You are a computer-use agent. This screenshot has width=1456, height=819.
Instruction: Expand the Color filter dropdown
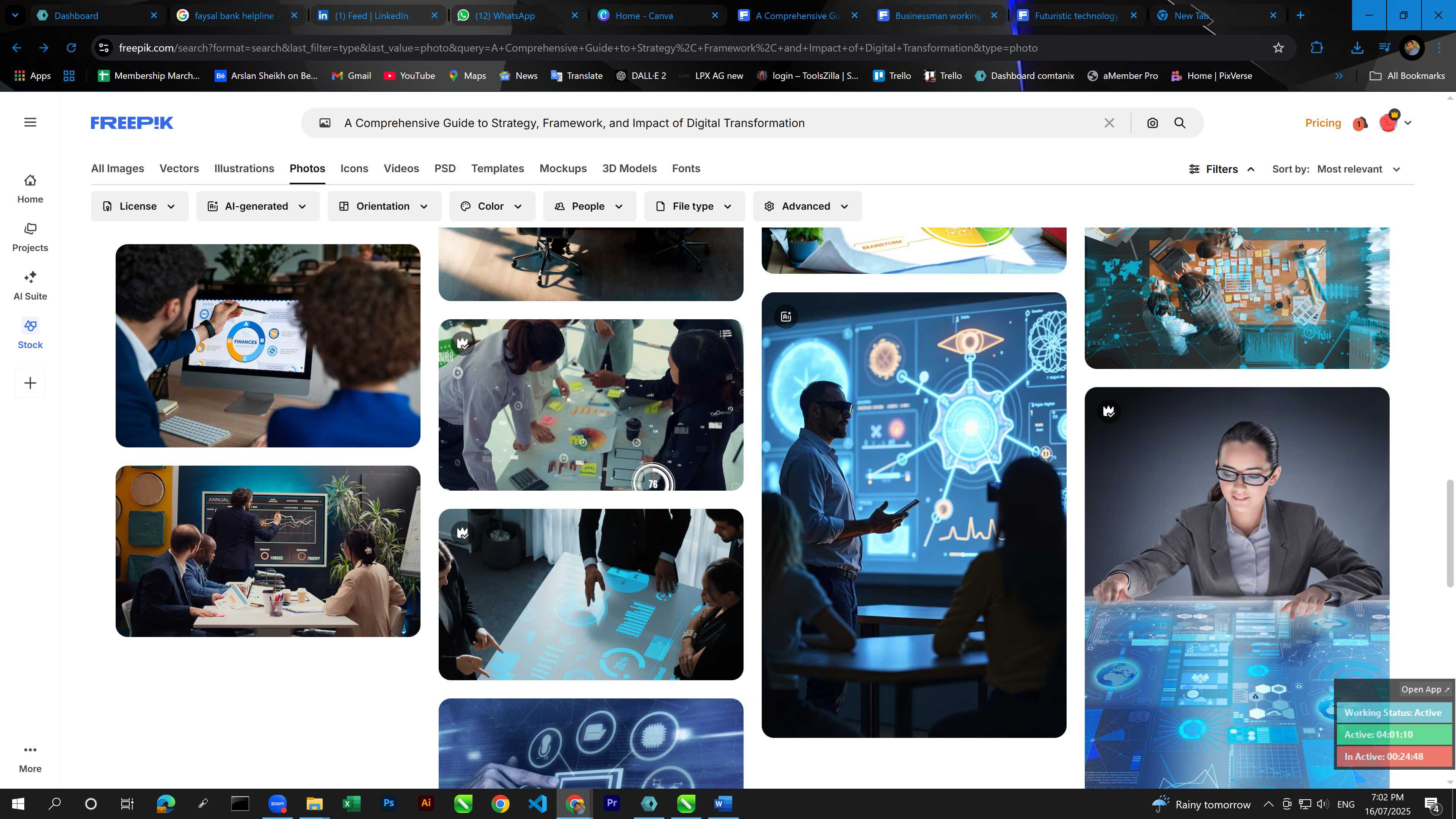point(492,206)
